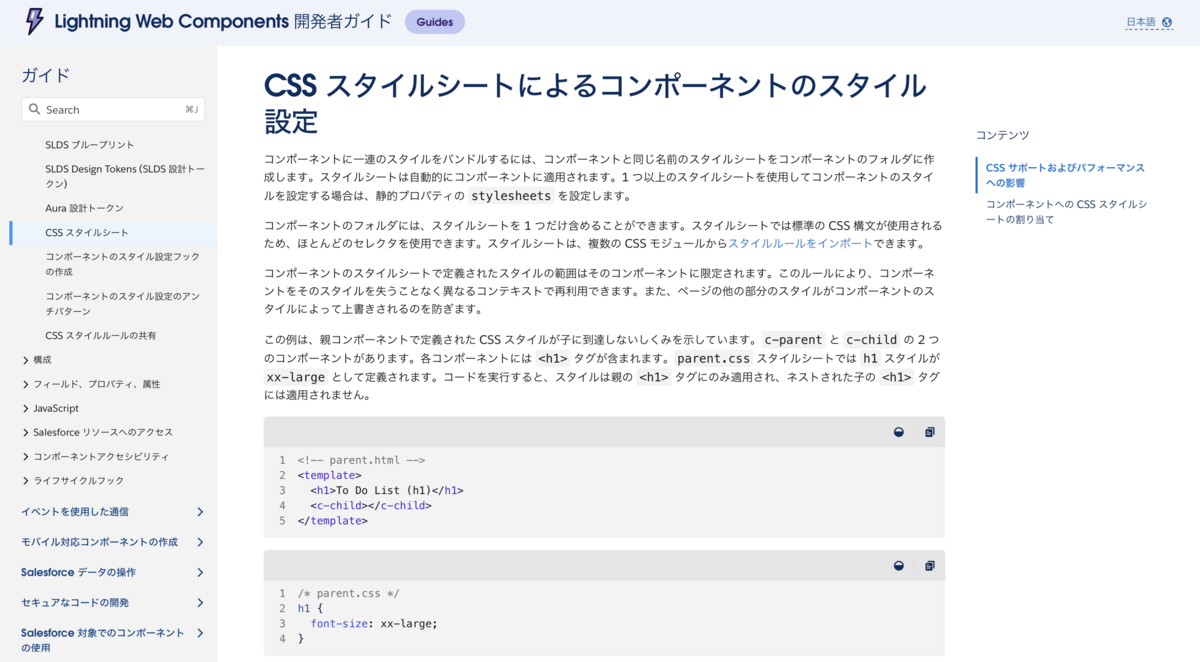Click the Guides pill button
This screenshot has width=1200, height=662.
coord(435,22)
